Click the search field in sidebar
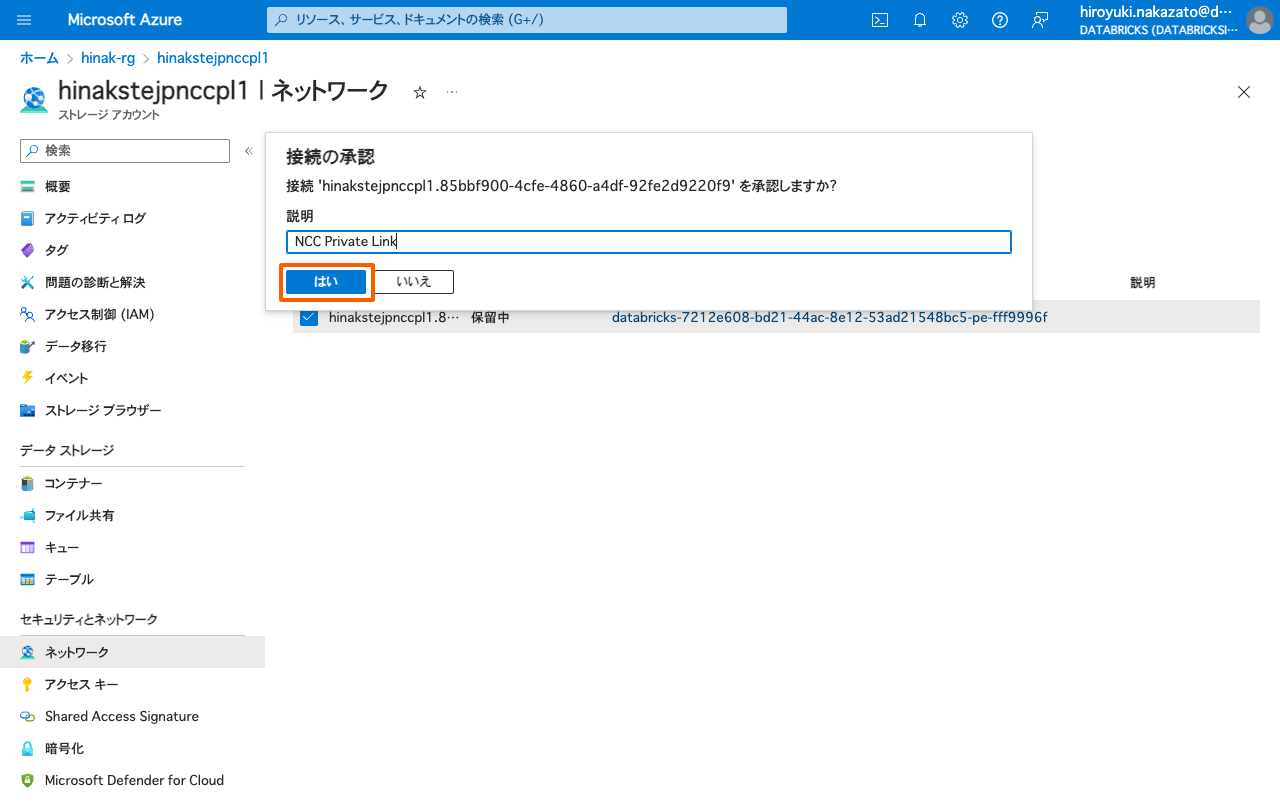This screenshot has width=1280, height=809. 125,151
